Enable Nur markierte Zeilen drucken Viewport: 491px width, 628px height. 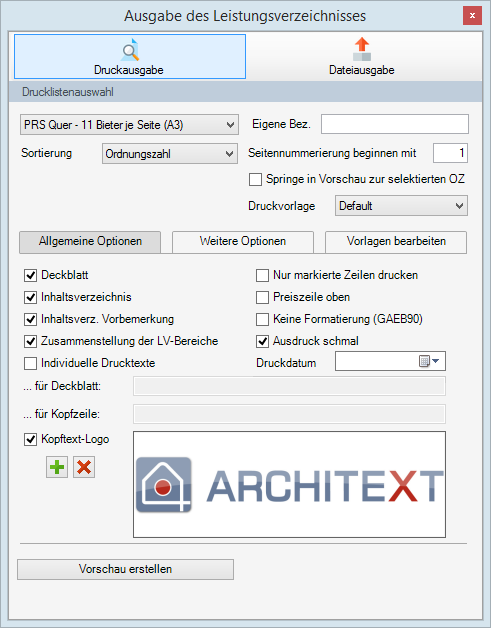click(x=262, y=276)
